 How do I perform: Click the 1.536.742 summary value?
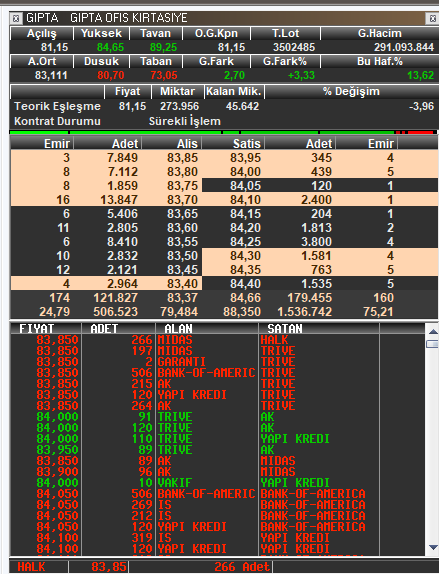coord(305,312)
